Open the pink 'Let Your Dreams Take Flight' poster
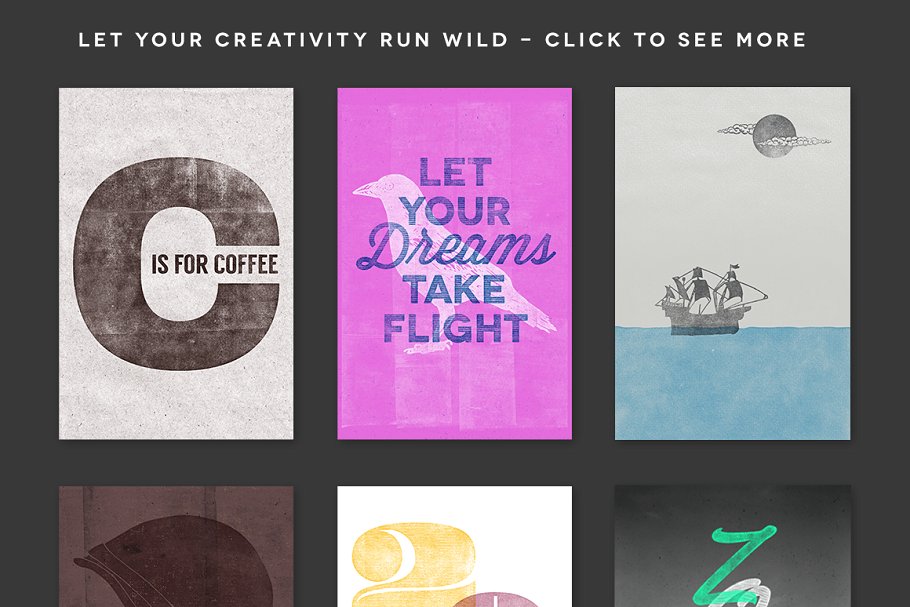Image resolution: width=910 pixels, height=607 pixels. coord(454,263)
